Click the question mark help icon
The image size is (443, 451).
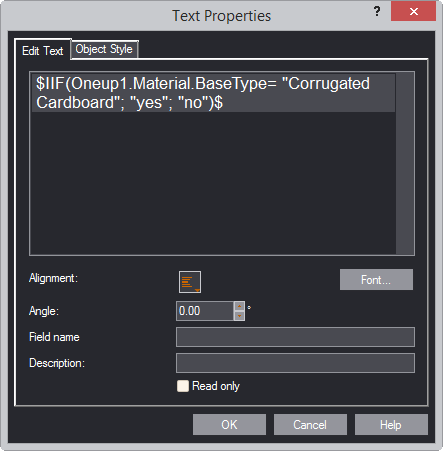pyautogui.click(x=377, y=11)
